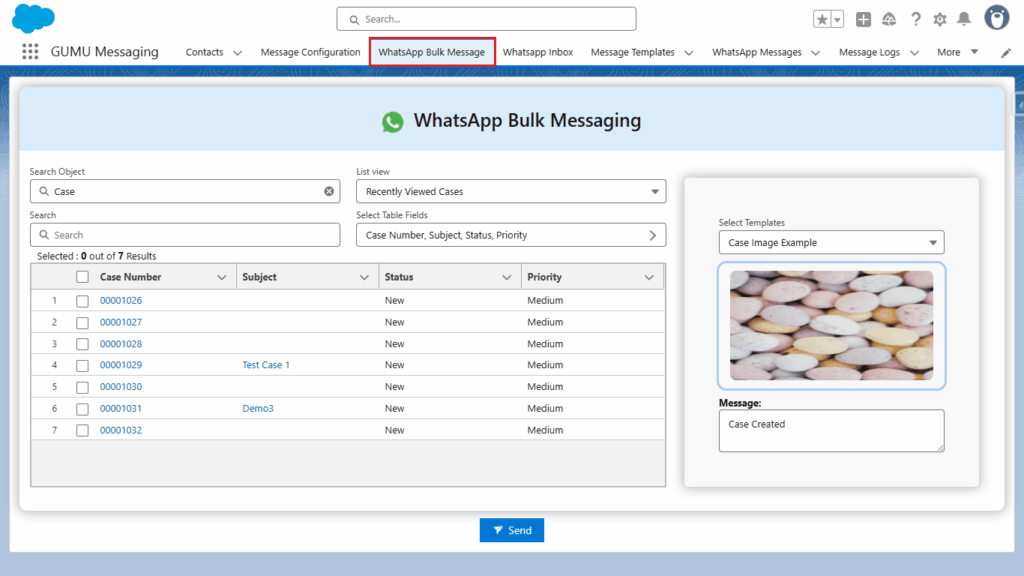Expand the Select Templates dropdown
1024x576 pixels.
830,243
